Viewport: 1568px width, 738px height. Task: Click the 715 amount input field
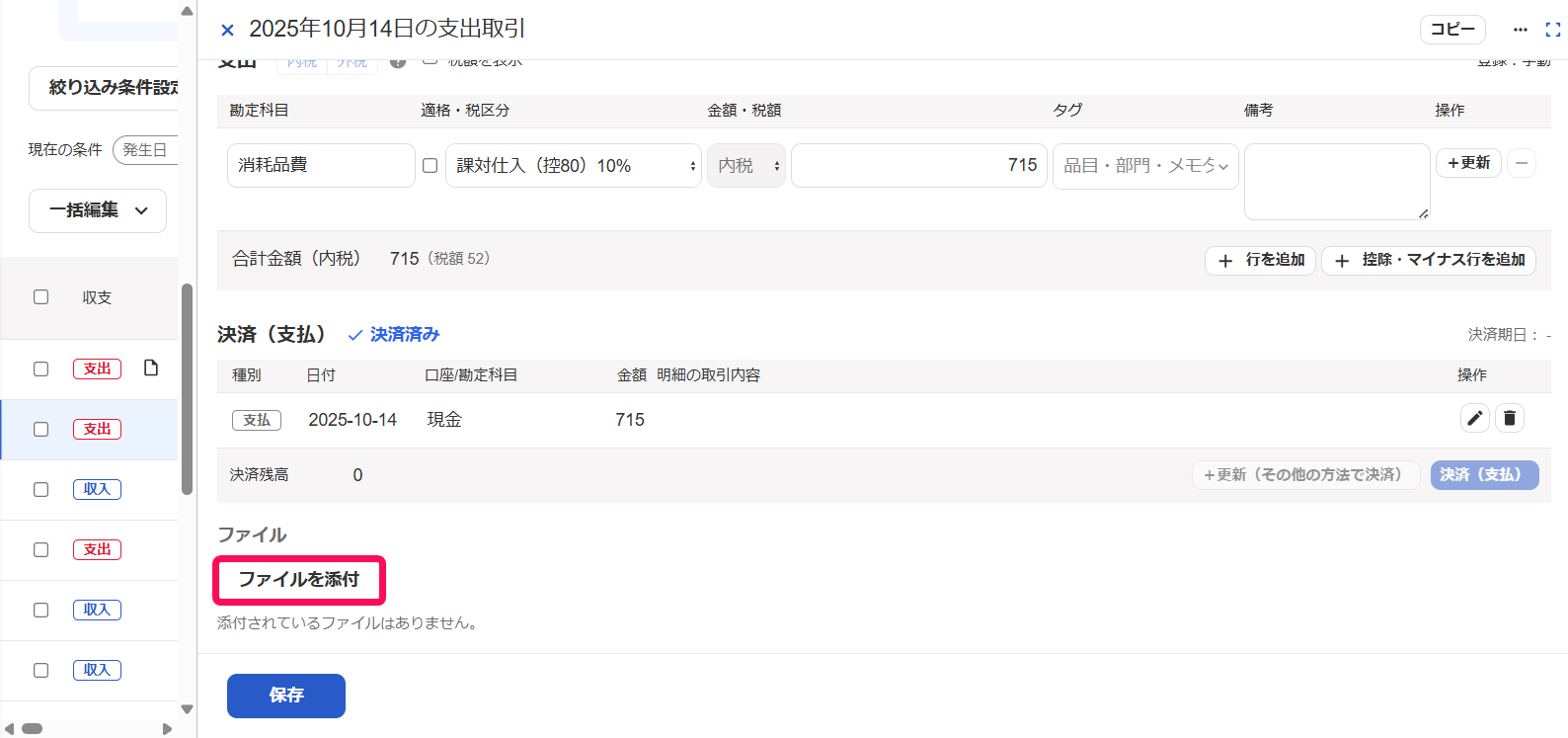(919, 165)
